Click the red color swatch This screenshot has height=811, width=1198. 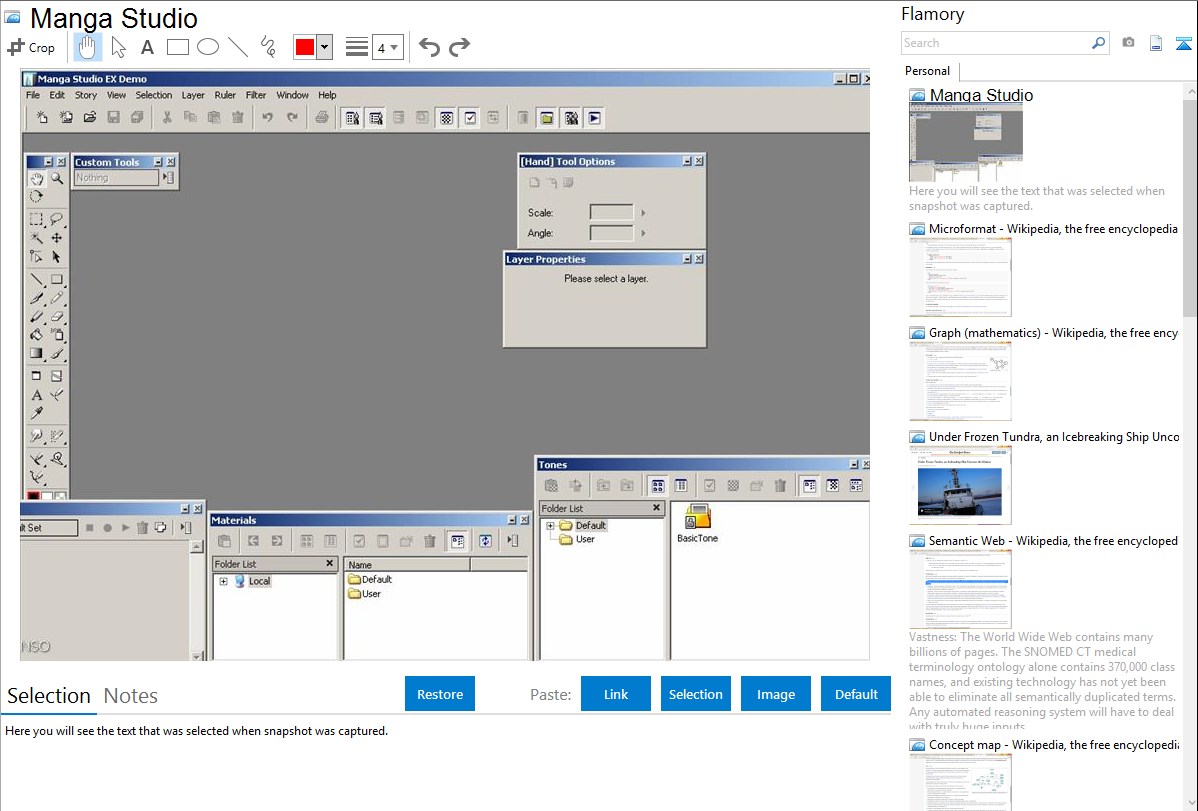[304, 47]
